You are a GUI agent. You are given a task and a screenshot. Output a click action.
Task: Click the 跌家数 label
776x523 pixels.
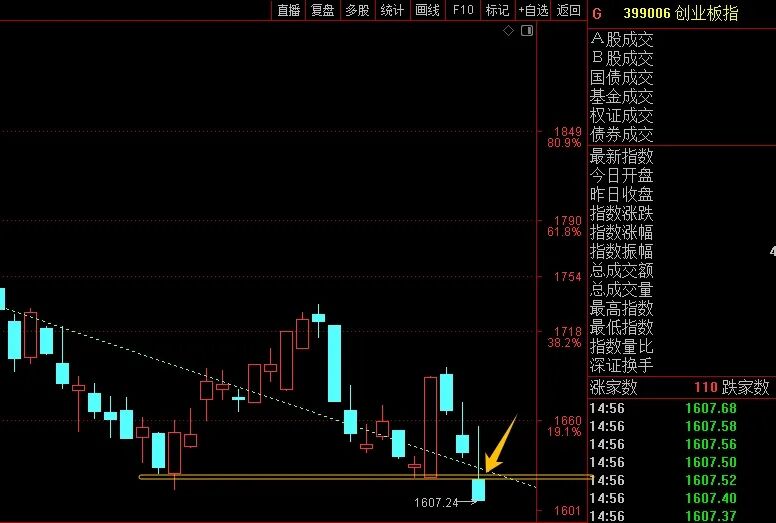(x=746, y=387)
